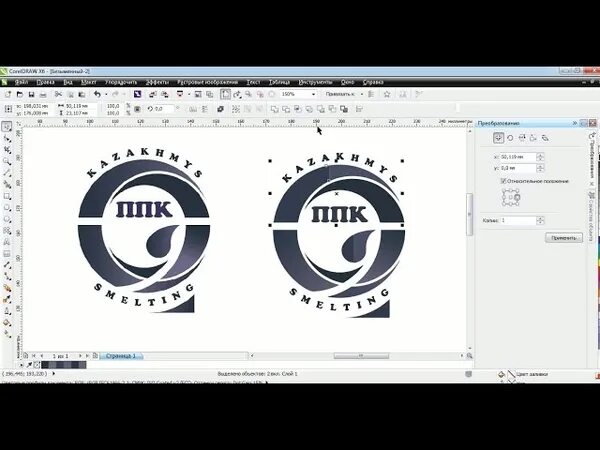Open the Упорядочить menu
The image size is (600, 450).
(x=121, y=82)
